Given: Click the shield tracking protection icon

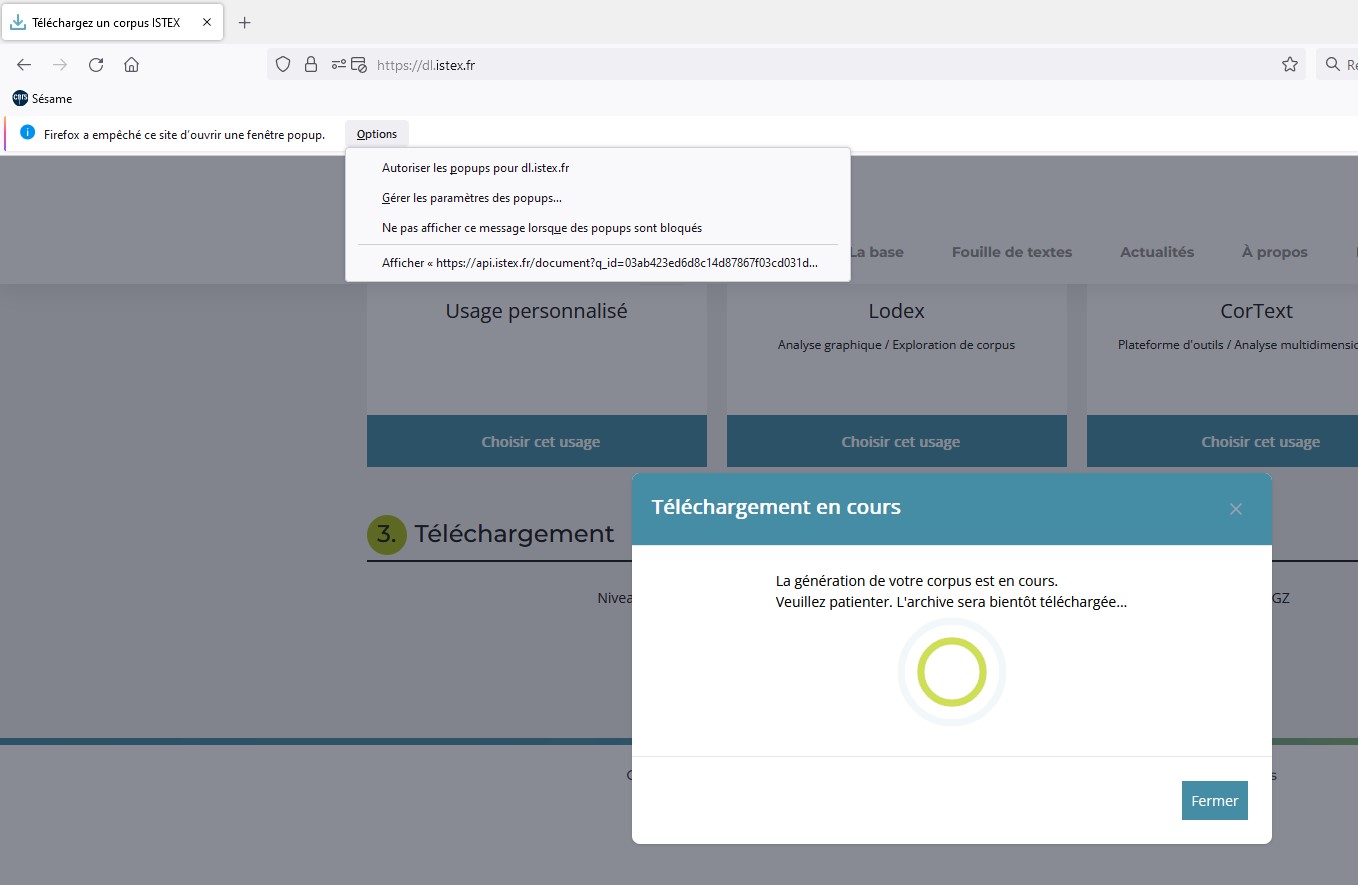Looking at the screenshot, I should [283, 65].
